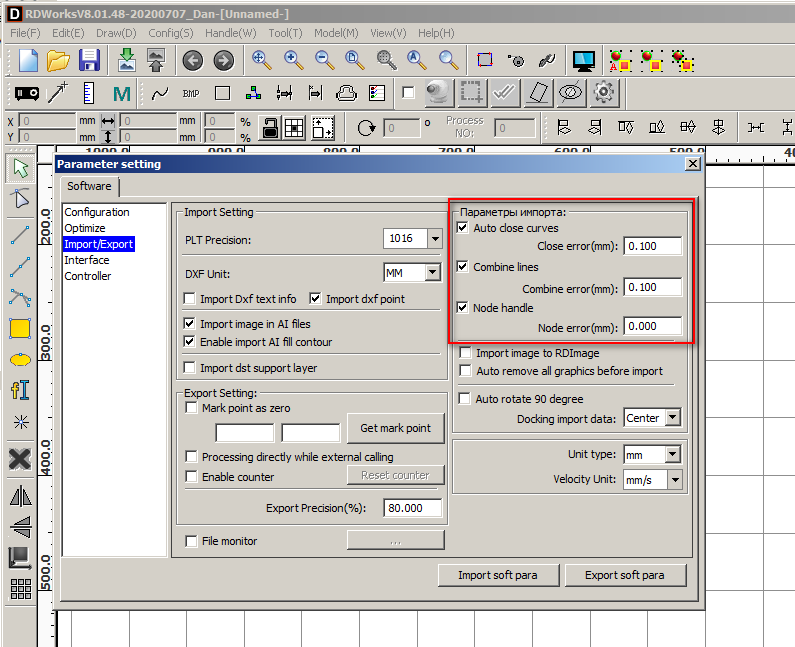795x647 pixels.
Task: Click the New file icon
Action: (x=28, y=60)
